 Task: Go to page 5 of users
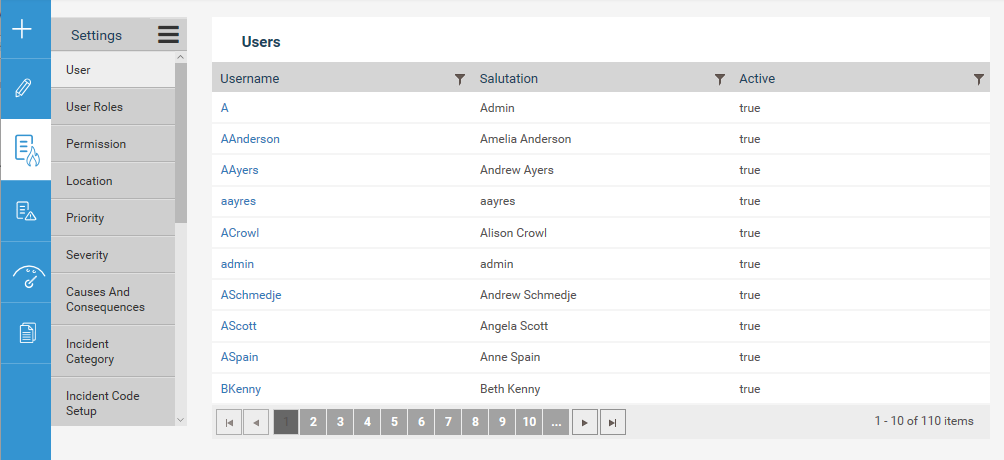[394, 422]
